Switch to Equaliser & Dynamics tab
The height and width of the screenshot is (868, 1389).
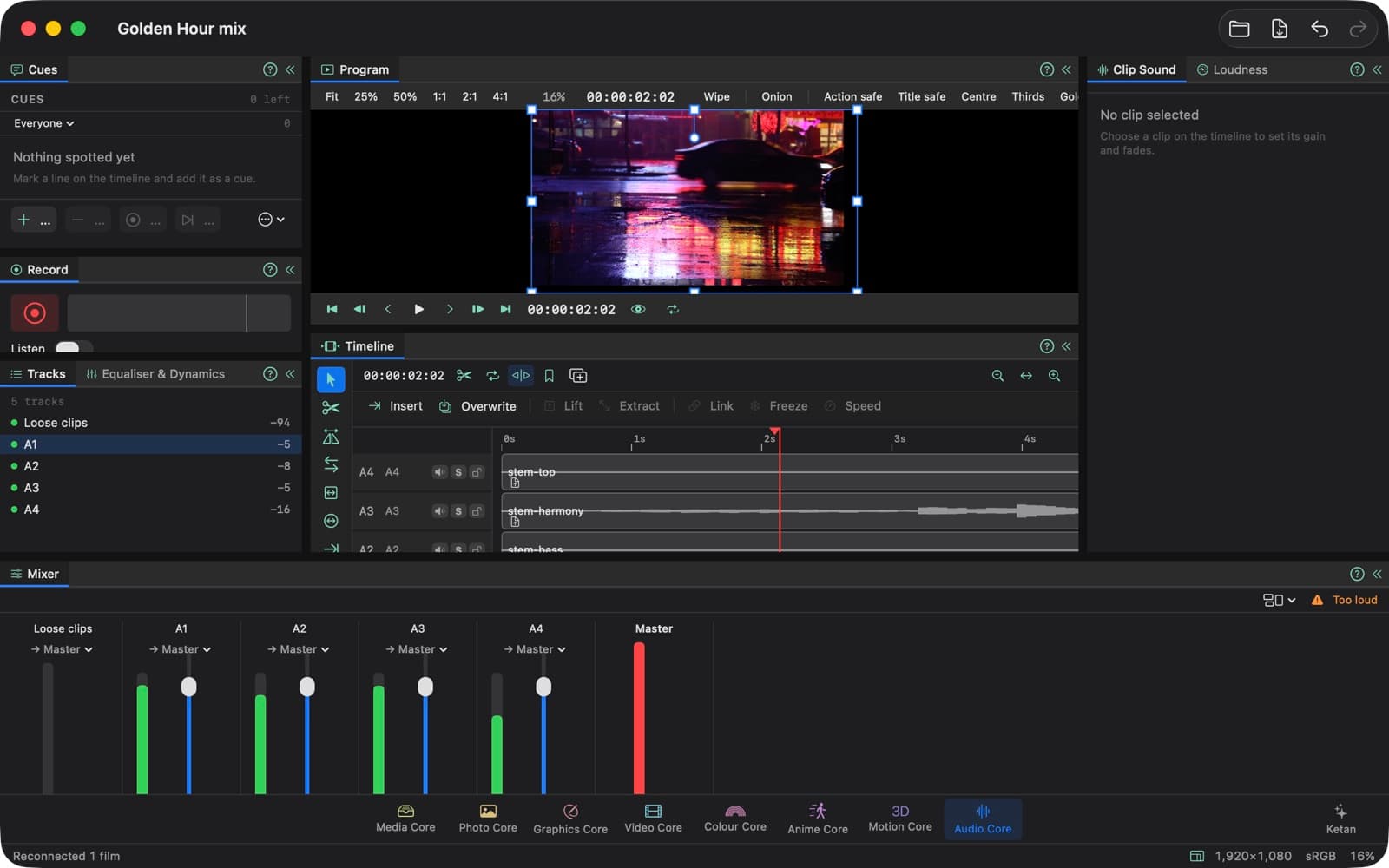(155, 374)
